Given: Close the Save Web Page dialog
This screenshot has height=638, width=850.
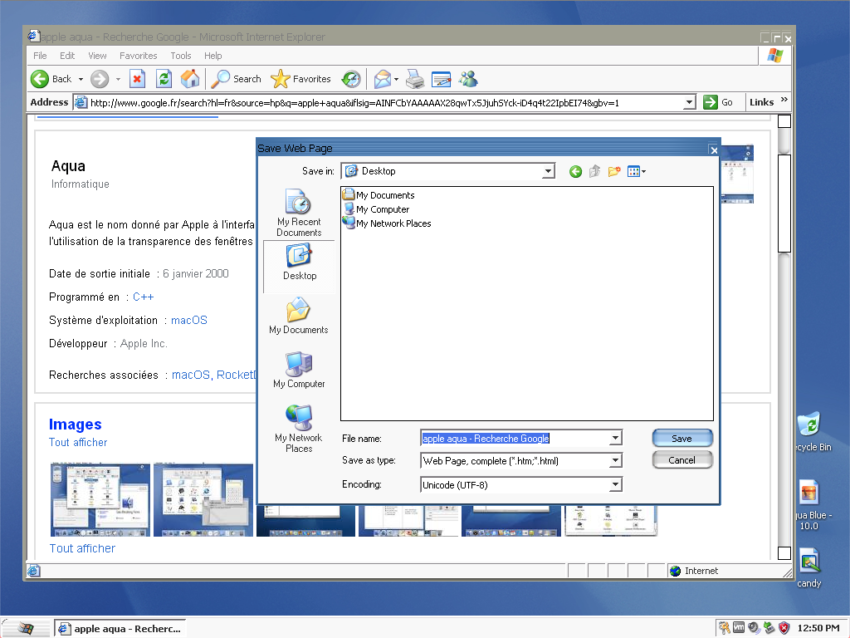Looking at the screenshot, I should click(x=713, y=150).
